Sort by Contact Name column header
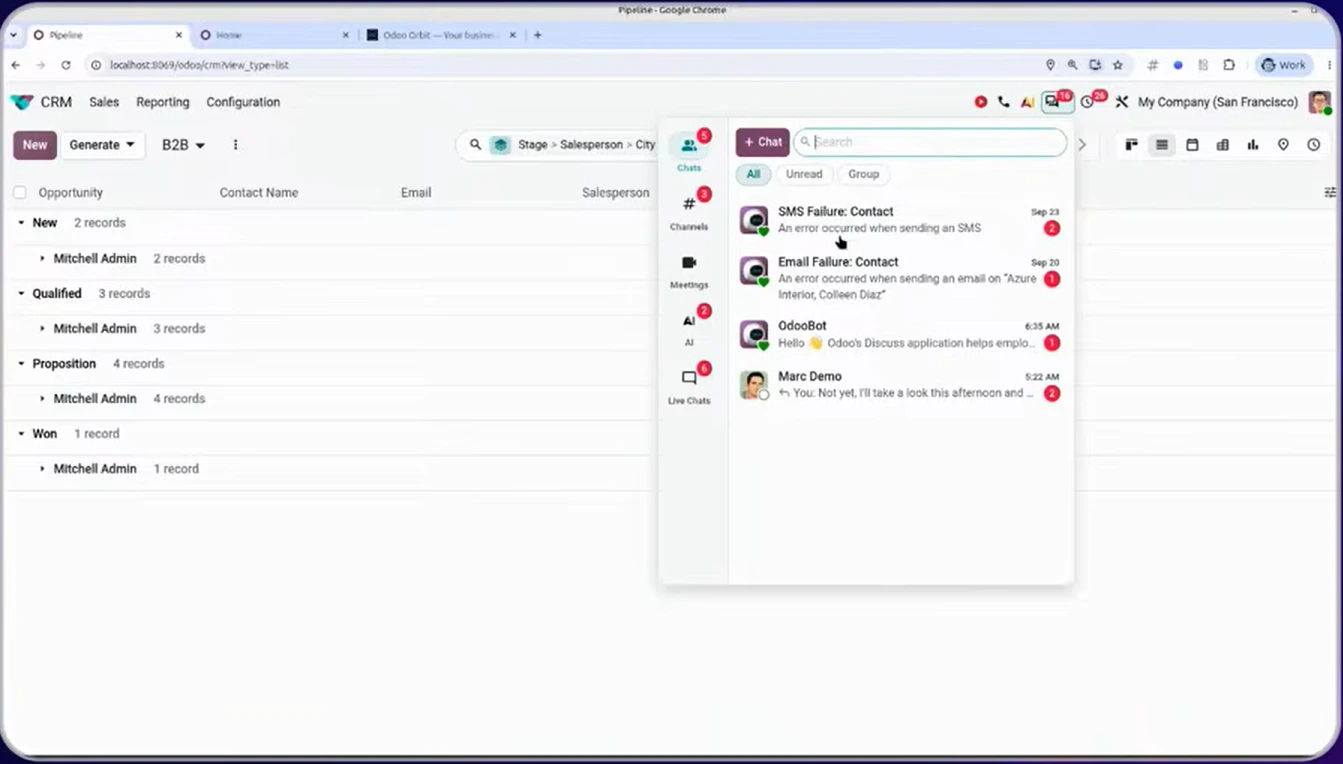The height and width of the screenshot is (764, 1343). point(259,193)
